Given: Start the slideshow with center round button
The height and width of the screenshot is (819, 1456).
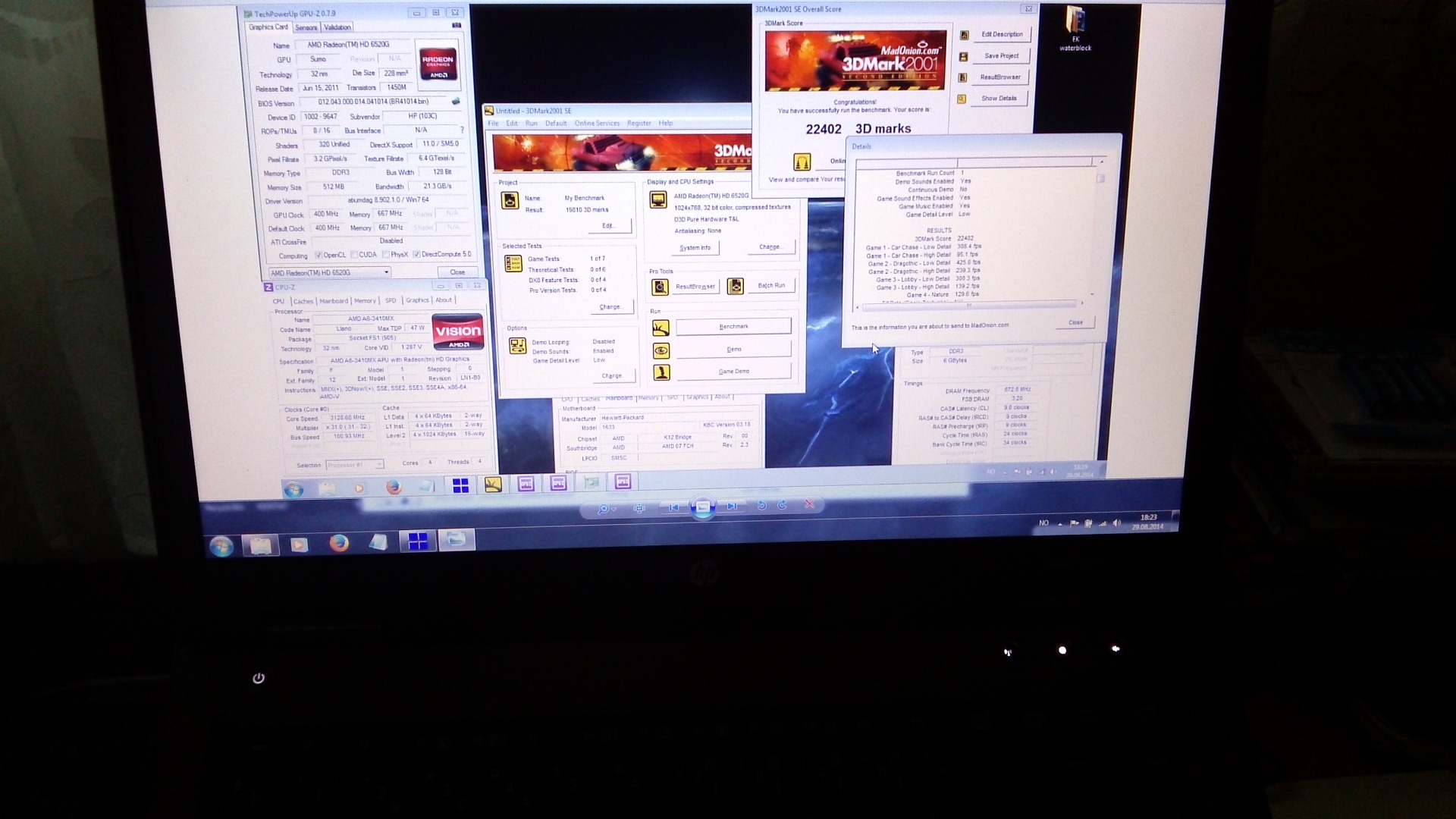Looking at the screenshot, I should coord(703,507).
